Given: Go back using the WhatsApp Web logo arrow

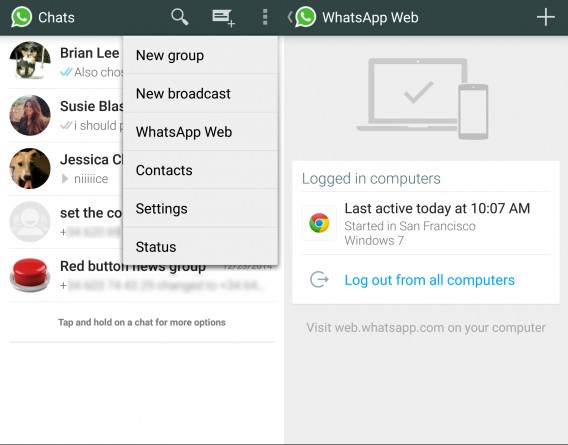Looking at the screenshot, I should [301, 17].
